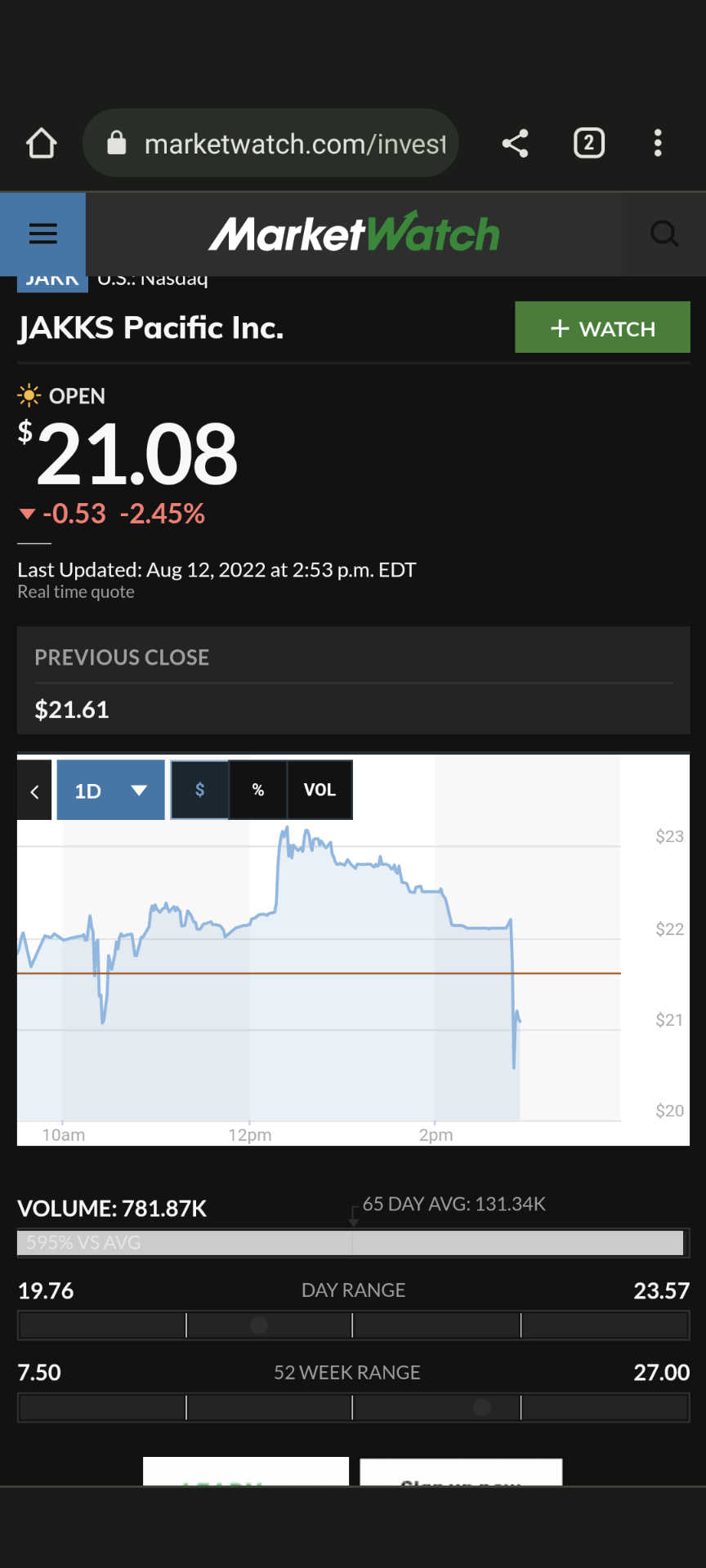706x1568 pixels.
Task: Add JAKKS Pacific to Watch list
Action: pos(602,328)
